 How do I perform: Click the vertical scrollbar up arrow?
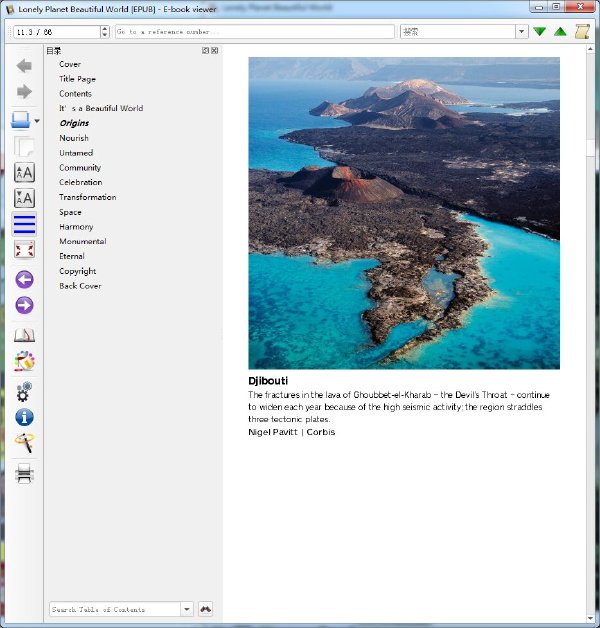(x=590, y=49)
